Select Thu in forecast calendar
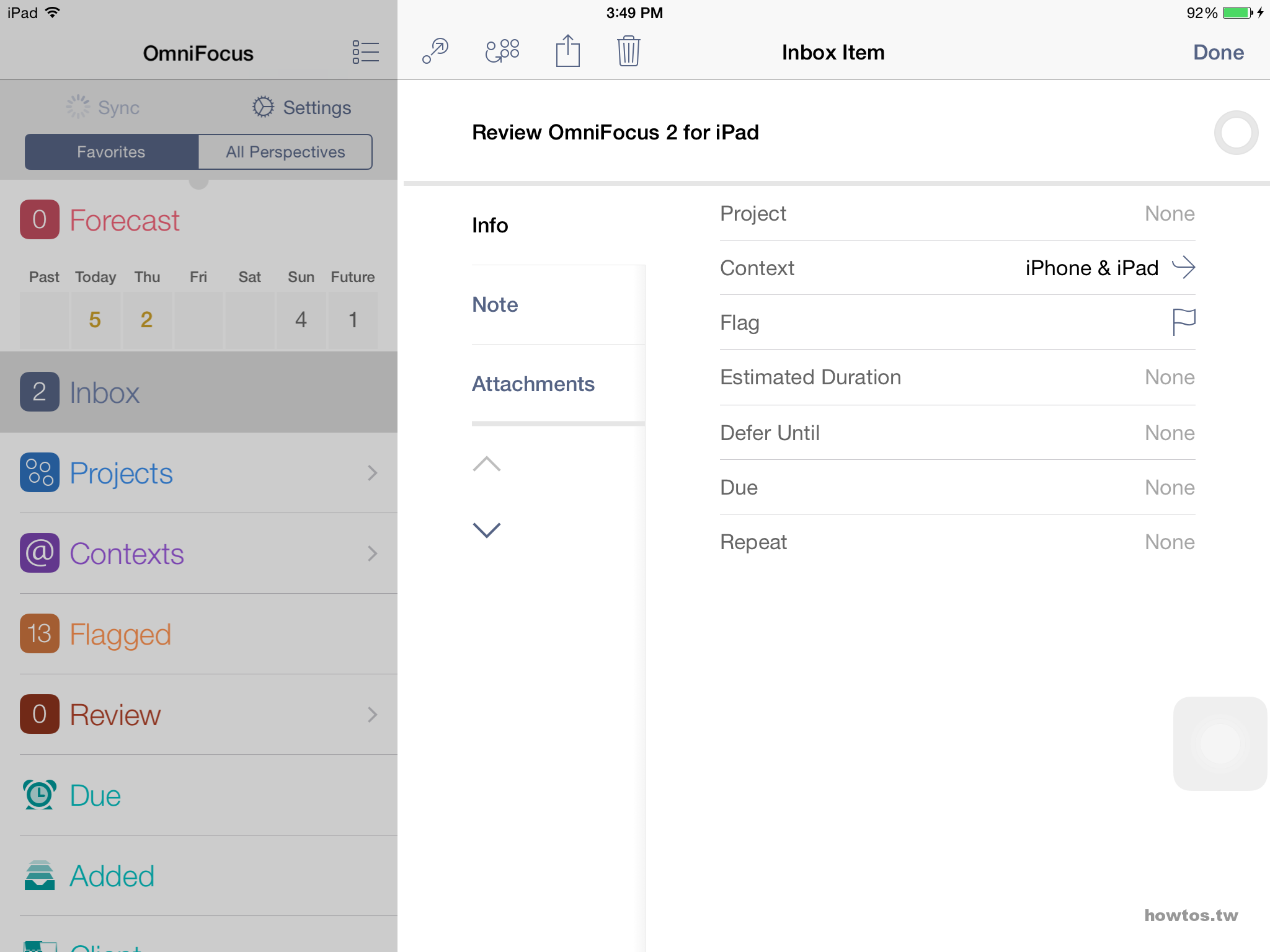Image resolution: width=1270 pixels, height=952 pixels. pyautogui.click(x=147, y=320)
